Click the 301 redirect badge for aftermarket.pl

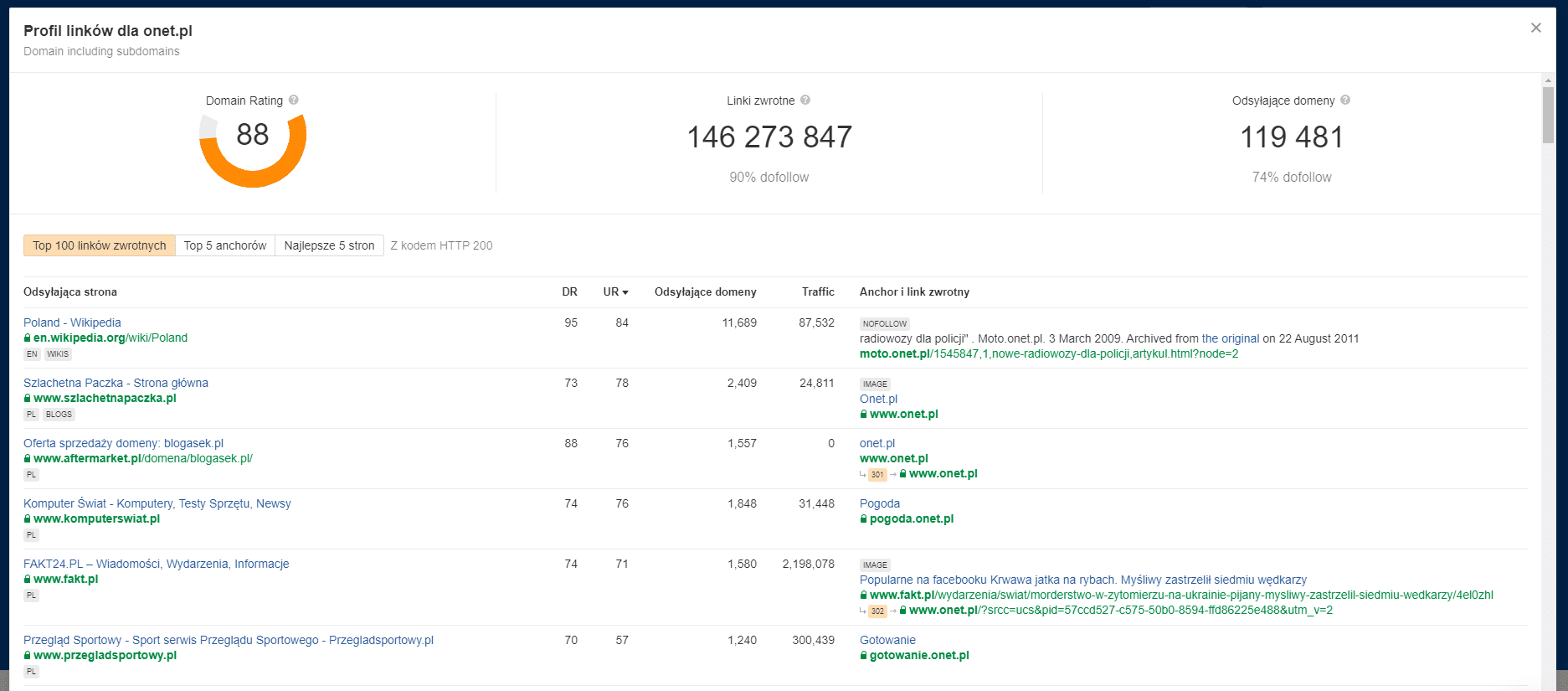(x=877, y=474)
